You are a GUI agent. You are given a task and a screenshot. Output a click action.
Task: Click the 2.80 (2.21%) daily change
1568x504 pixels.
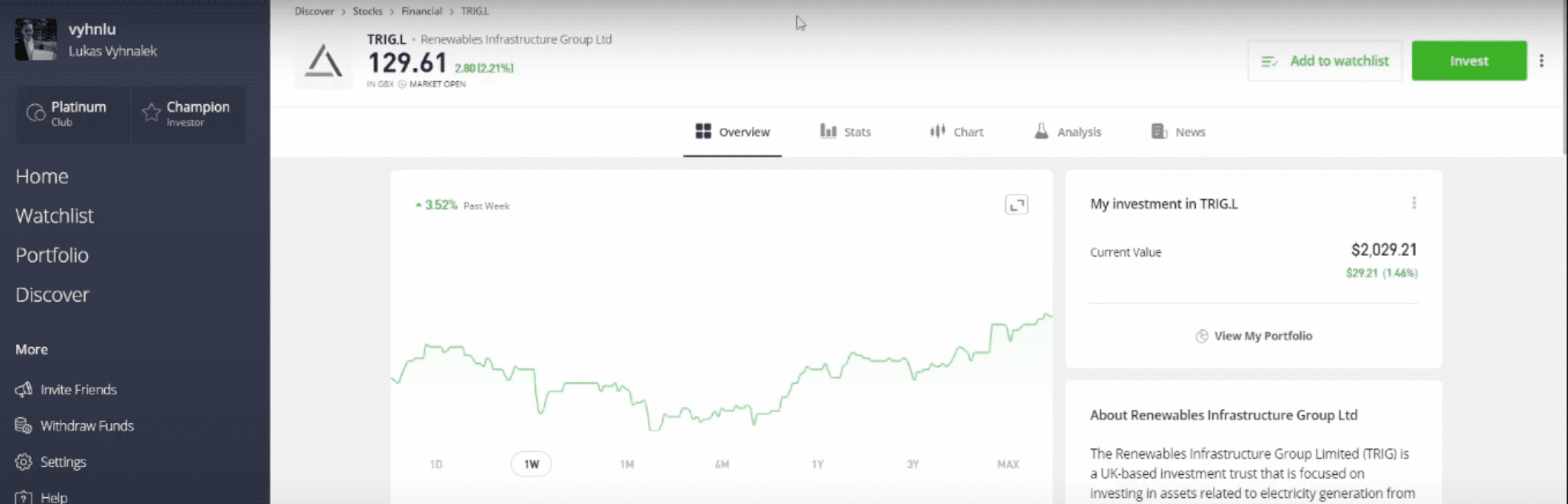(484, 68)
